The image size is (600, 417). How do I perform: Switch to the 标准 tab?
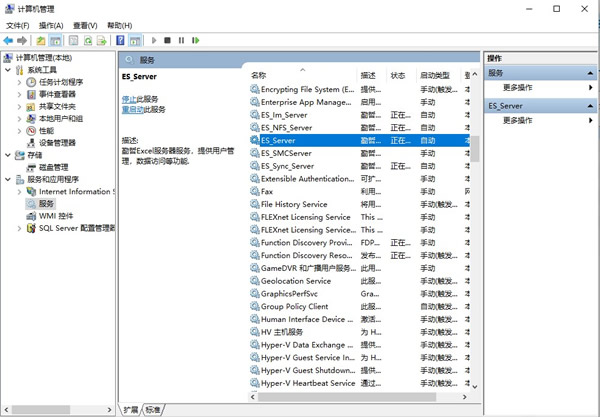(x=153, y=409)
